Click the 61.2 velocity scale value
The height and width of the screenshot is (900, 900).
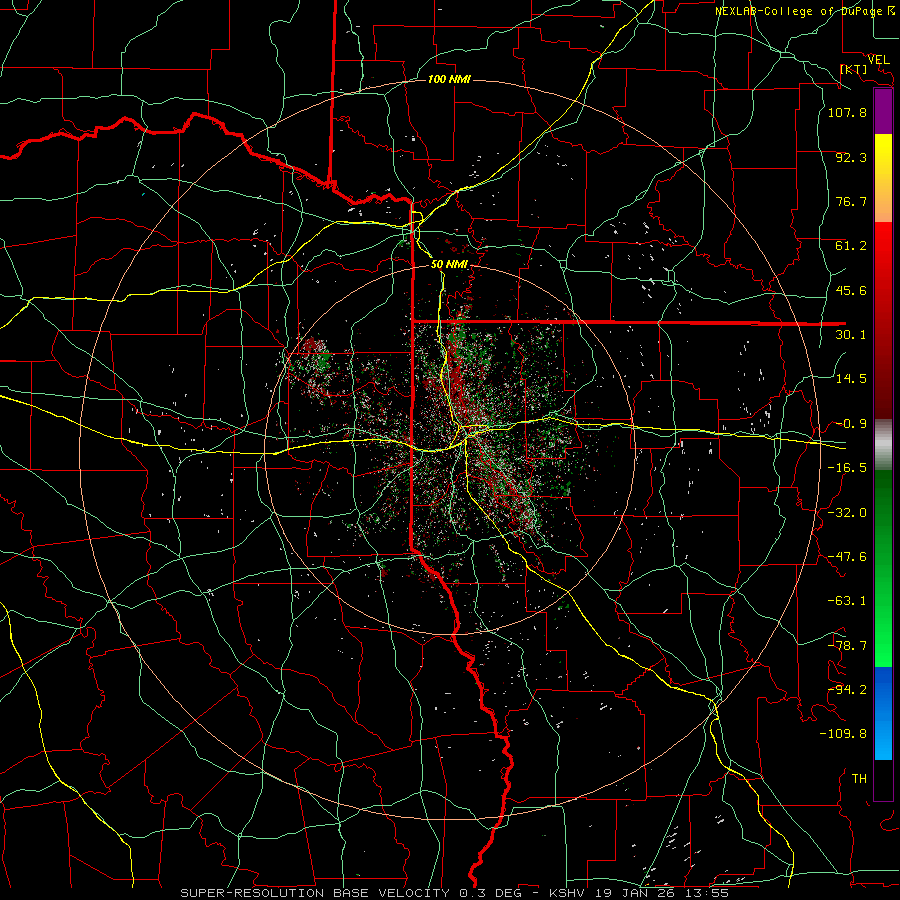click(851, 246)
